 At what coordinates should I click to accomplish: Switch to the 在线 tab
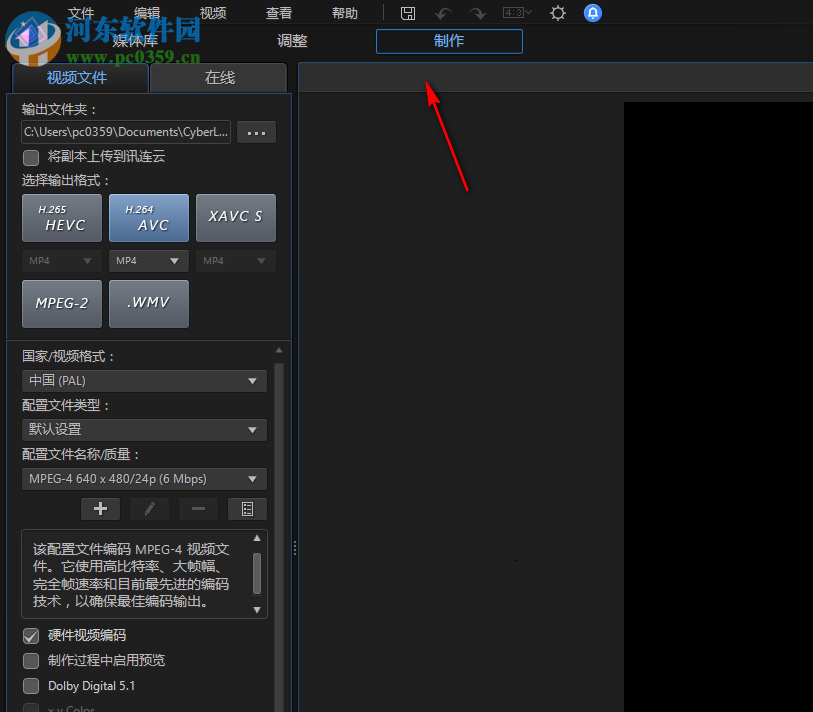pos(218,77)
